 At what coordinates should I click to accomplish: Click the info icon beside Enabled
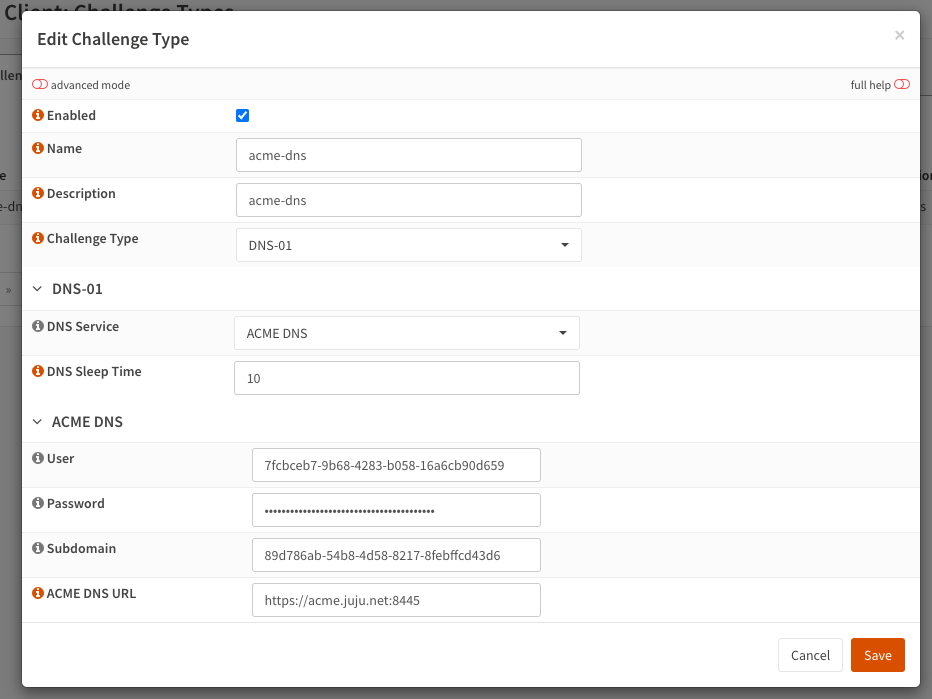(x=38, y=115)
